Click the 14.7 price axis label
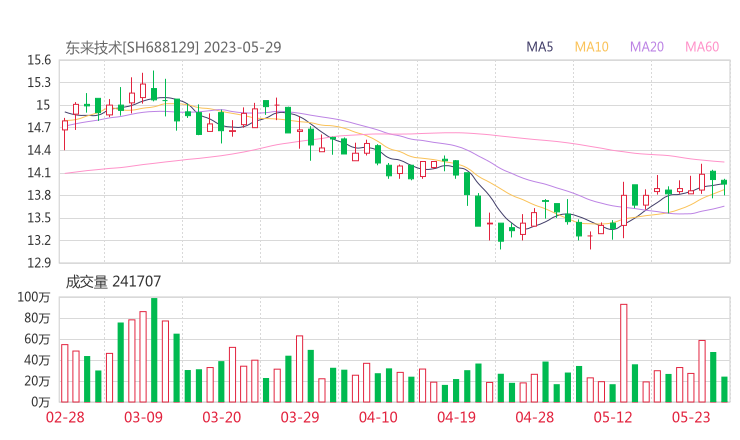 click(x=39, y=127)
